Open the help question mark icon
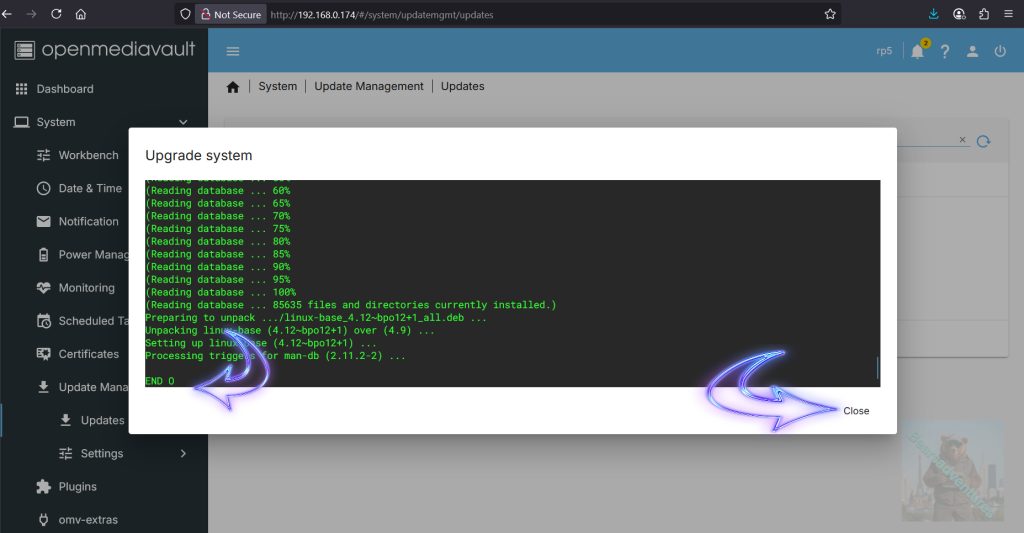Screen dimensions: 1024x533 pos(944,51)
